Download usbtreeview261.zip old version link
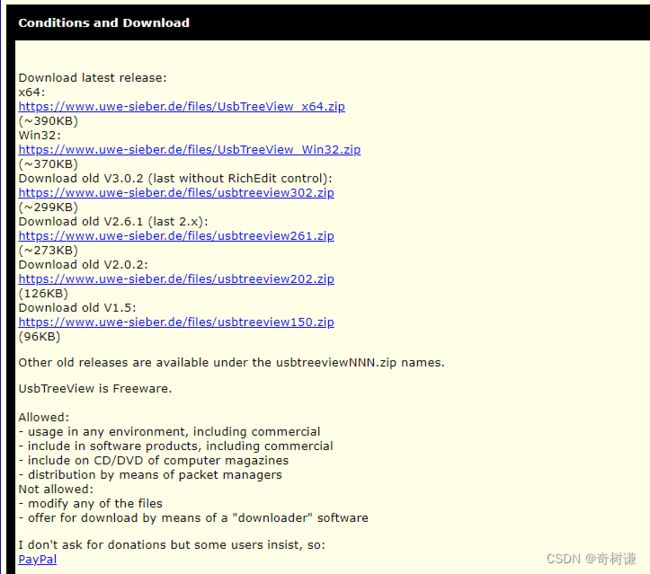The image size is (650, 574). tap(176, 236)
